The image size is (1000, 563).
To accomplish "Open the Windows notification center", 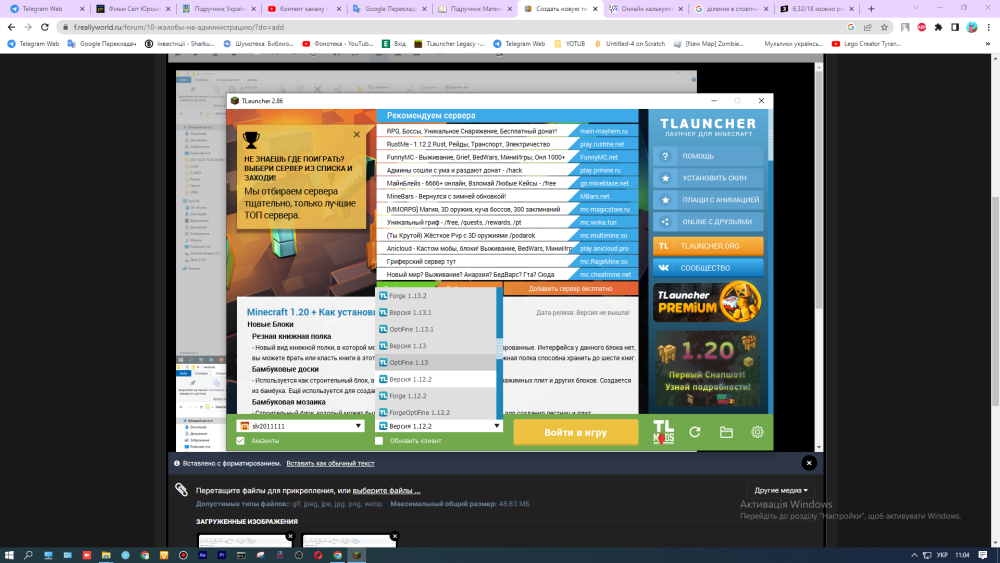I will pos(983,555).
